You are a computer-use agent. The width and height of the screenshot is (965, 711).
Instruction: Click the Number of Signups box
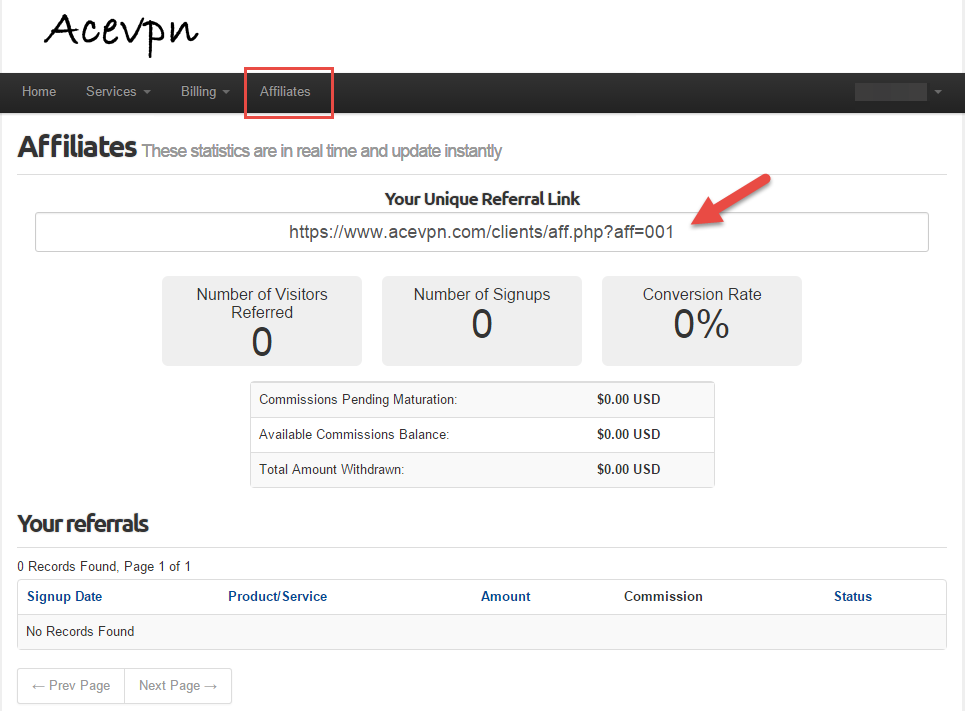482,321
